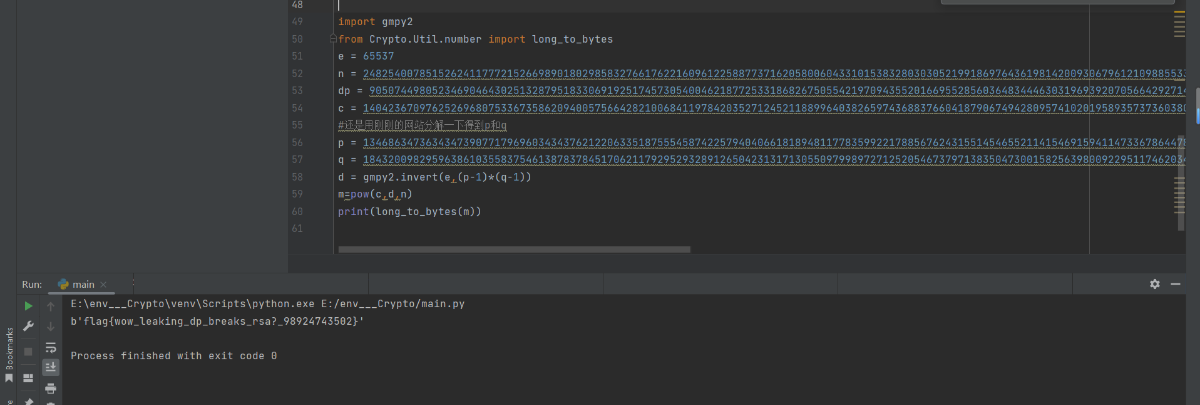Image resolution: width=1200 pixels, height=405 pixels.
Task: Click the line starting with 'dp = 90507'
Action: point(762,90)
